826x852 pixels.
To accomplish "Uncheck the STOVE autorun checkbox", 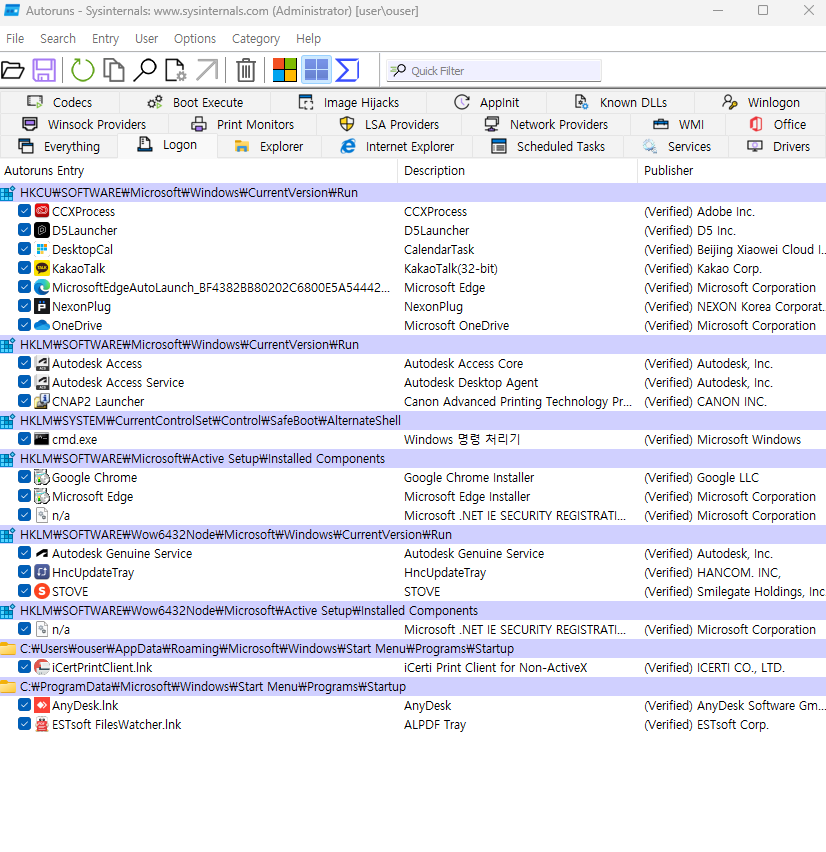I will point(24,591).
